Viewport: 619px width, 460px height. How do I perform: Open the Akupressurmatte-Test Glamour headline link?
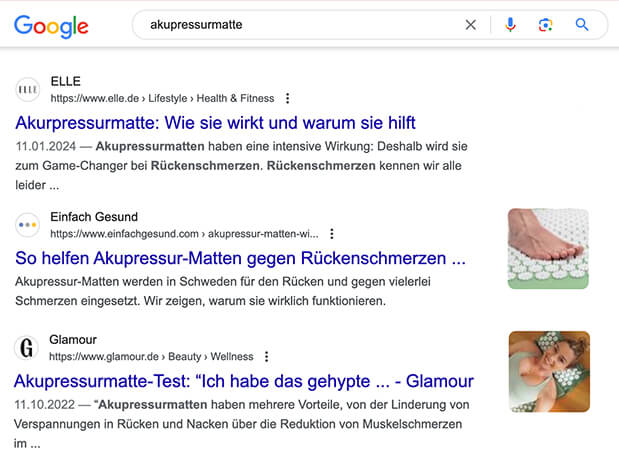[x=244, y=381]
